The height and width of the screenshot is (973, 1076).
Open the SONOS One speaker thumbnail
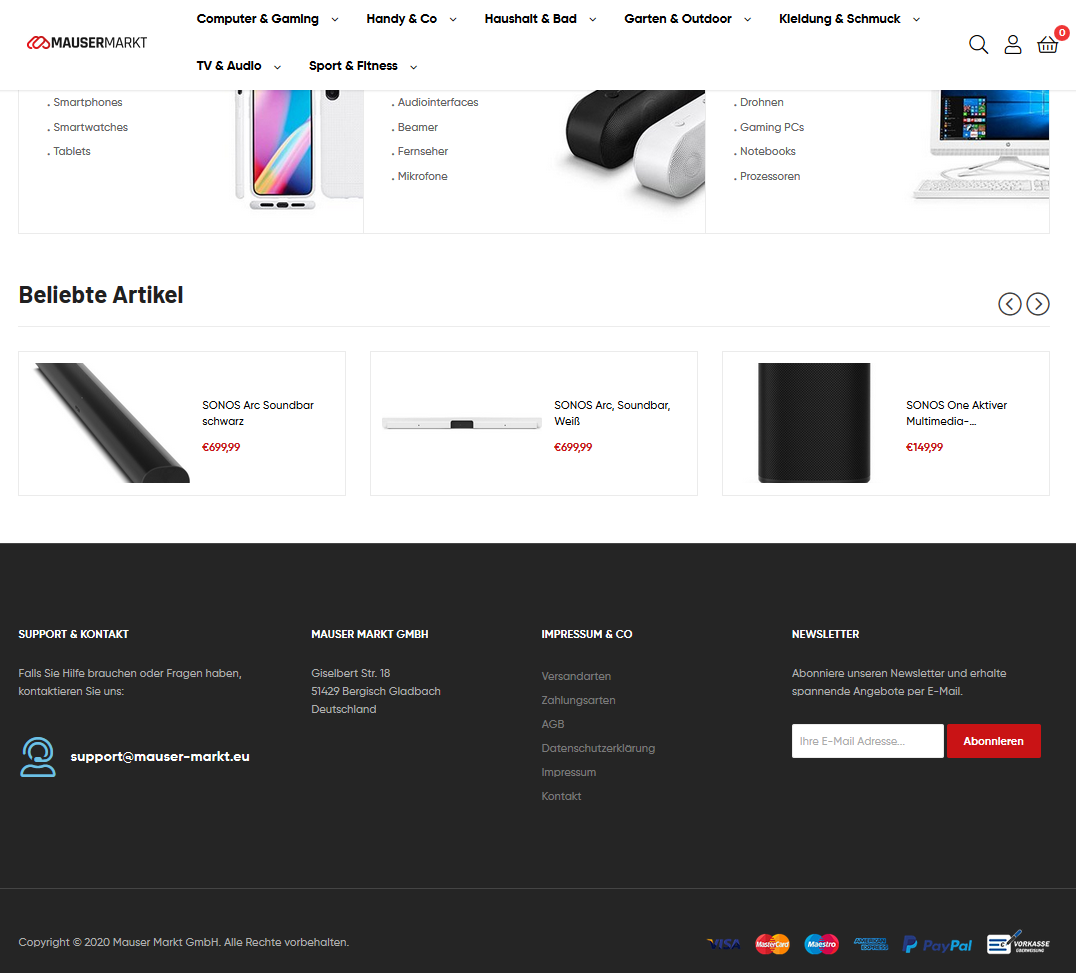point(813,423)
